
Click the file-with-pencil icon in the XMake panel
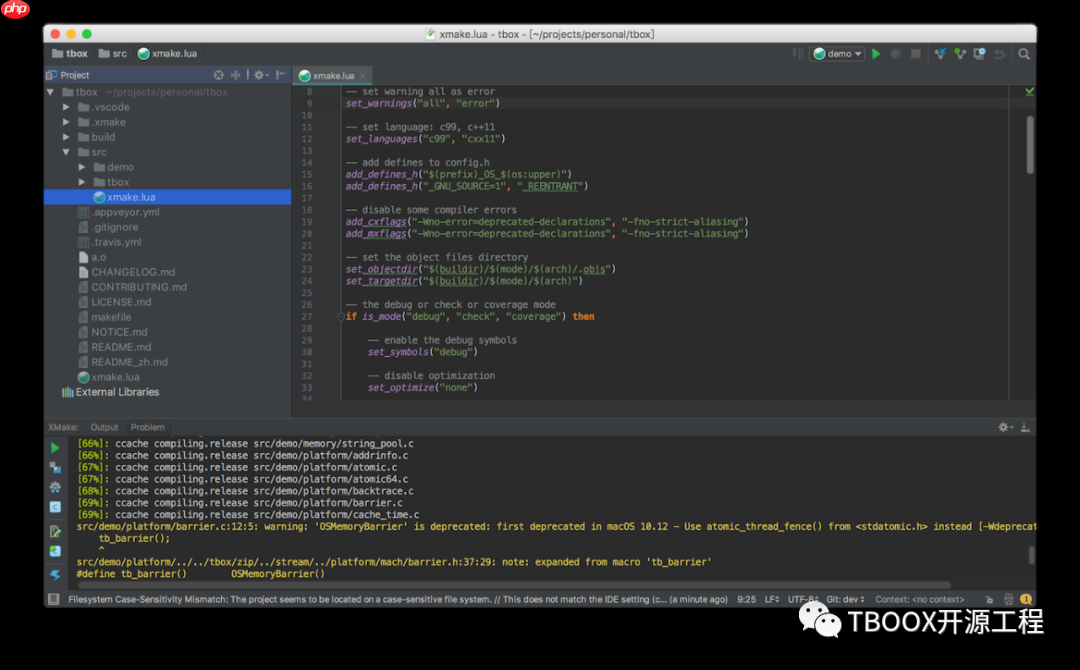55,531
